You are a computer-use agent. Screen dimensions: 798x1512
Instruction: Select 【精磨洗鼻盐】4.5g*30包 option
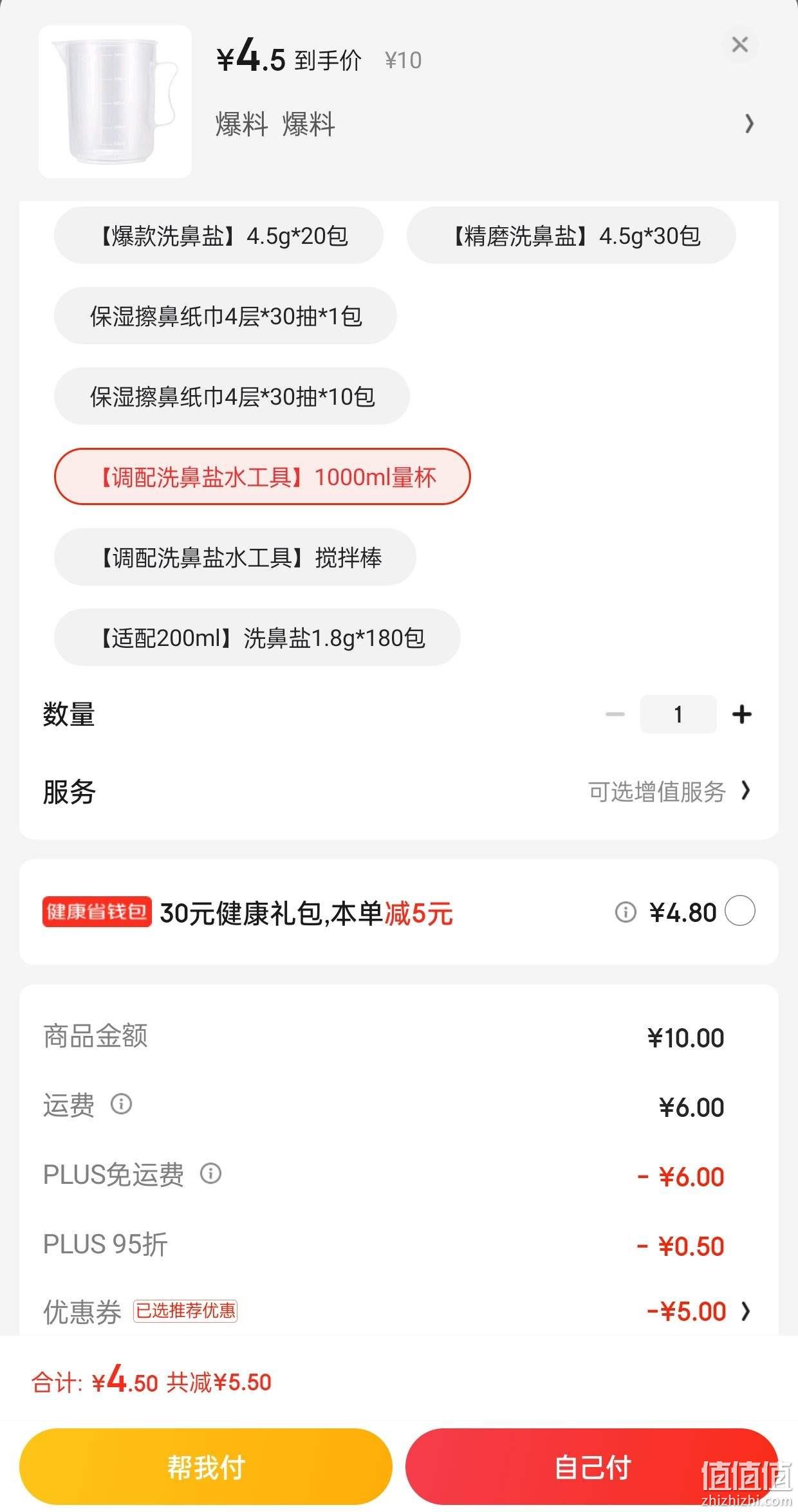[571, 235]
